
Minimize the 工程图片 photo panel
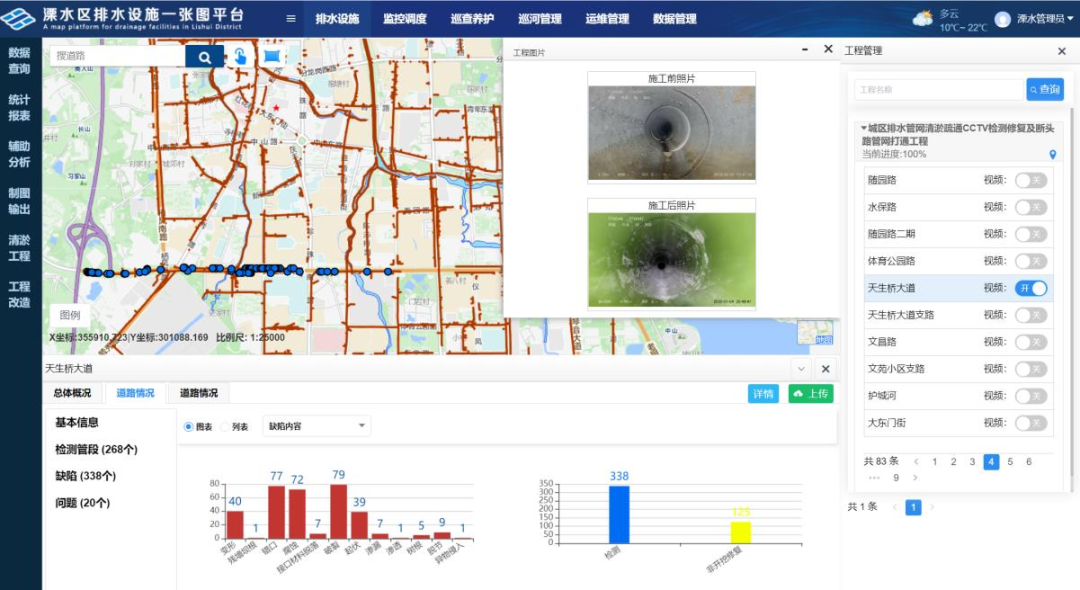pos(804,50)
